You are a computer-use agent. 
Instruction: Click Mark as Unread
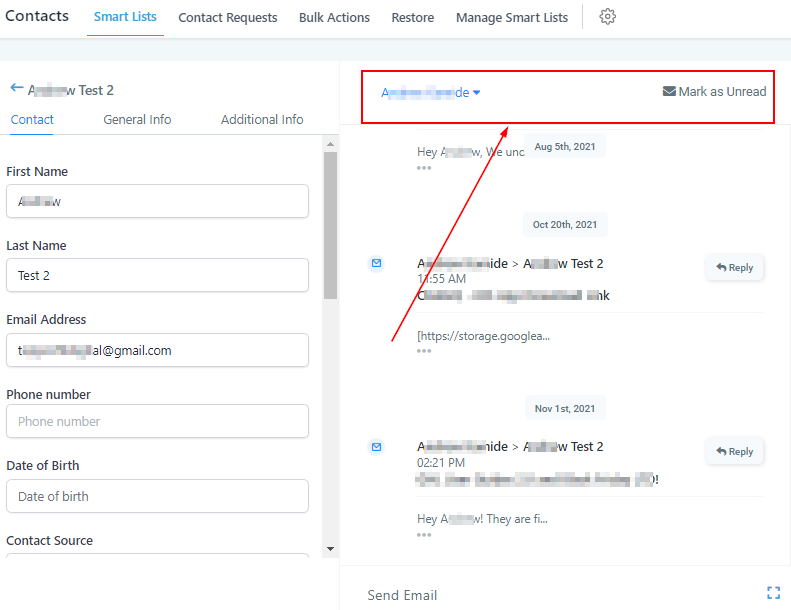[714, 91]
